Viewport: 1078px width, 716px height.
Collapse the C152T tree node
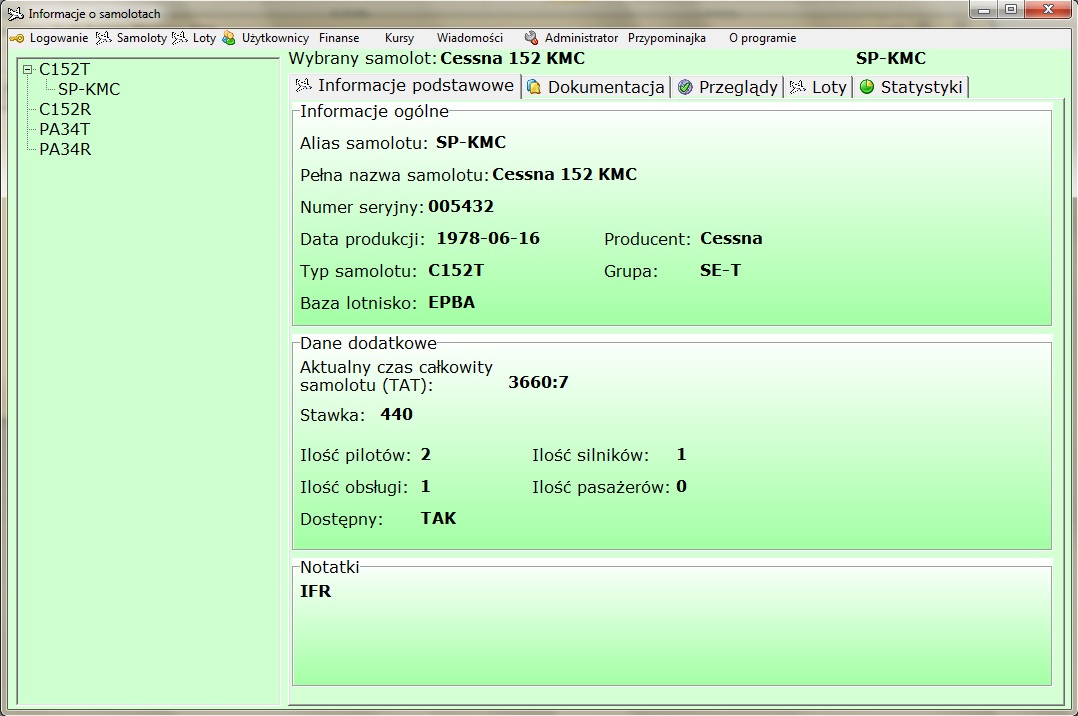(x=28, y=69)
